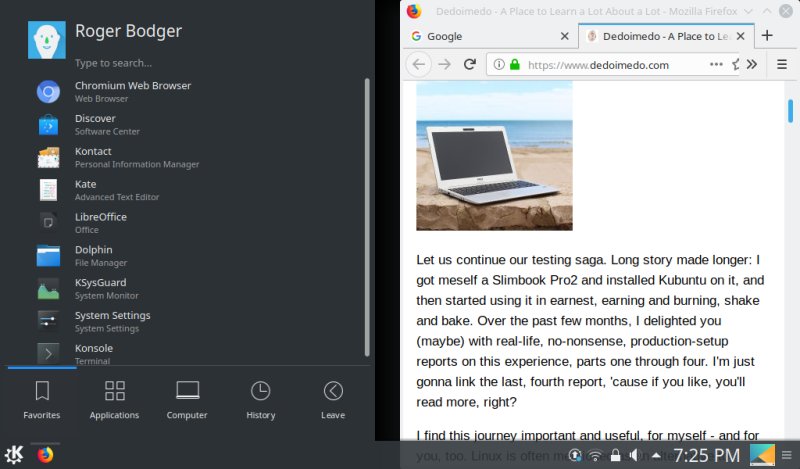Click the Firefox page scrollbar thumb
800x469 pixels.
790,111
